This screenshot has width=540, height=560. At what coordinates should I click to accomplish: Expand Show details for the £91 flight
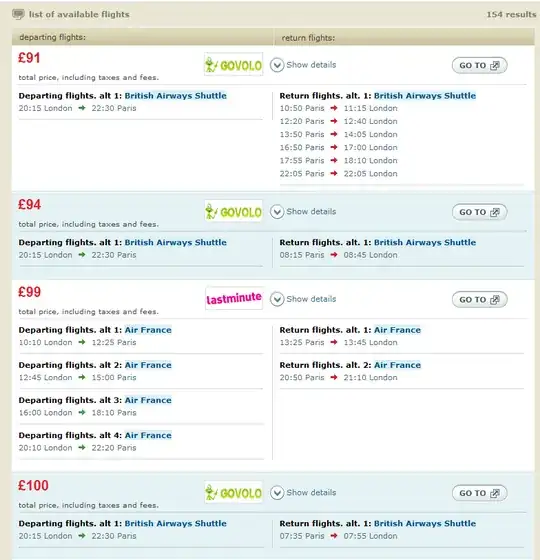[x=303, y=65]
